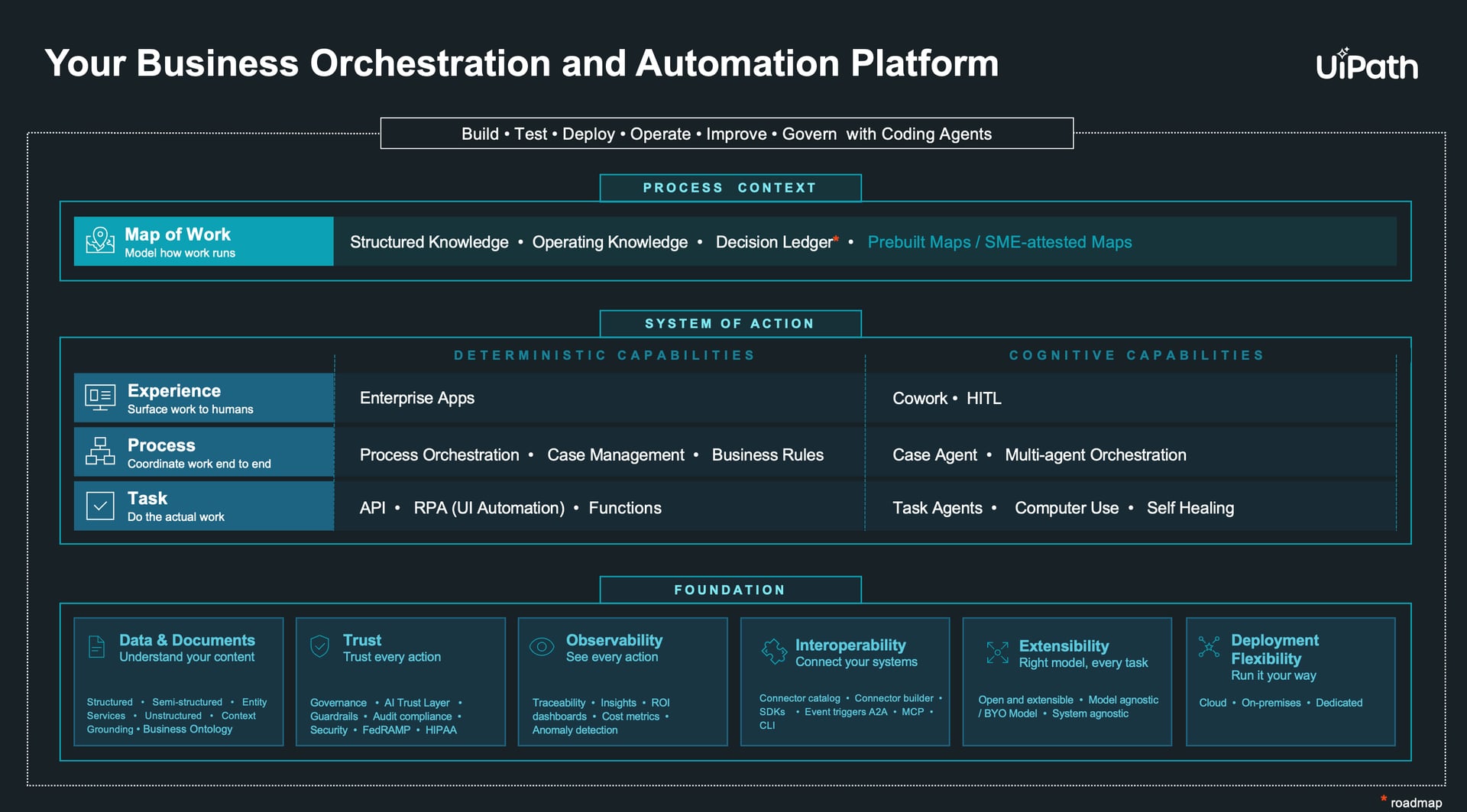This screenshot has width=1467, height=812.
Task: Click the Process hierarchy icon
Action: tap(100, 451)
